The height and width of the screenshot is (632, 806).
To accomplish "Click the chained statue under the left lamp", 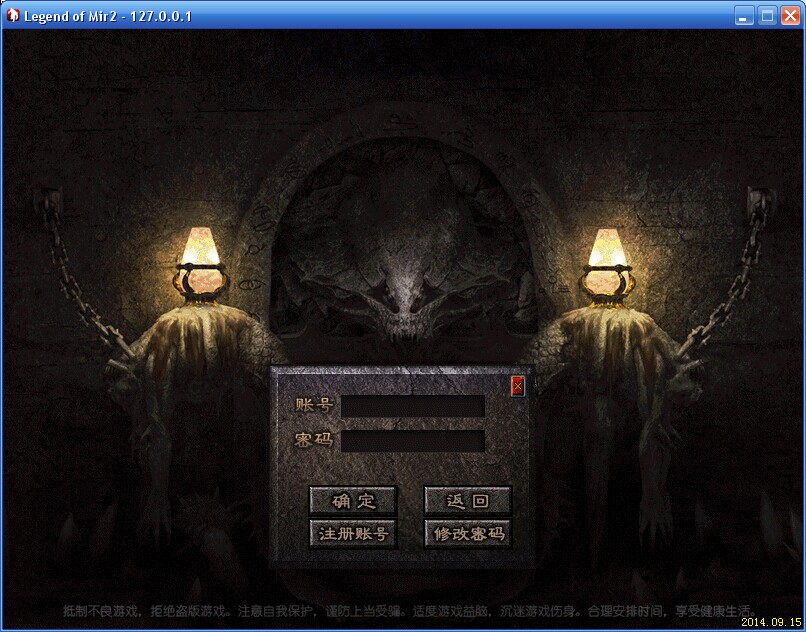I will pos(190,380).
